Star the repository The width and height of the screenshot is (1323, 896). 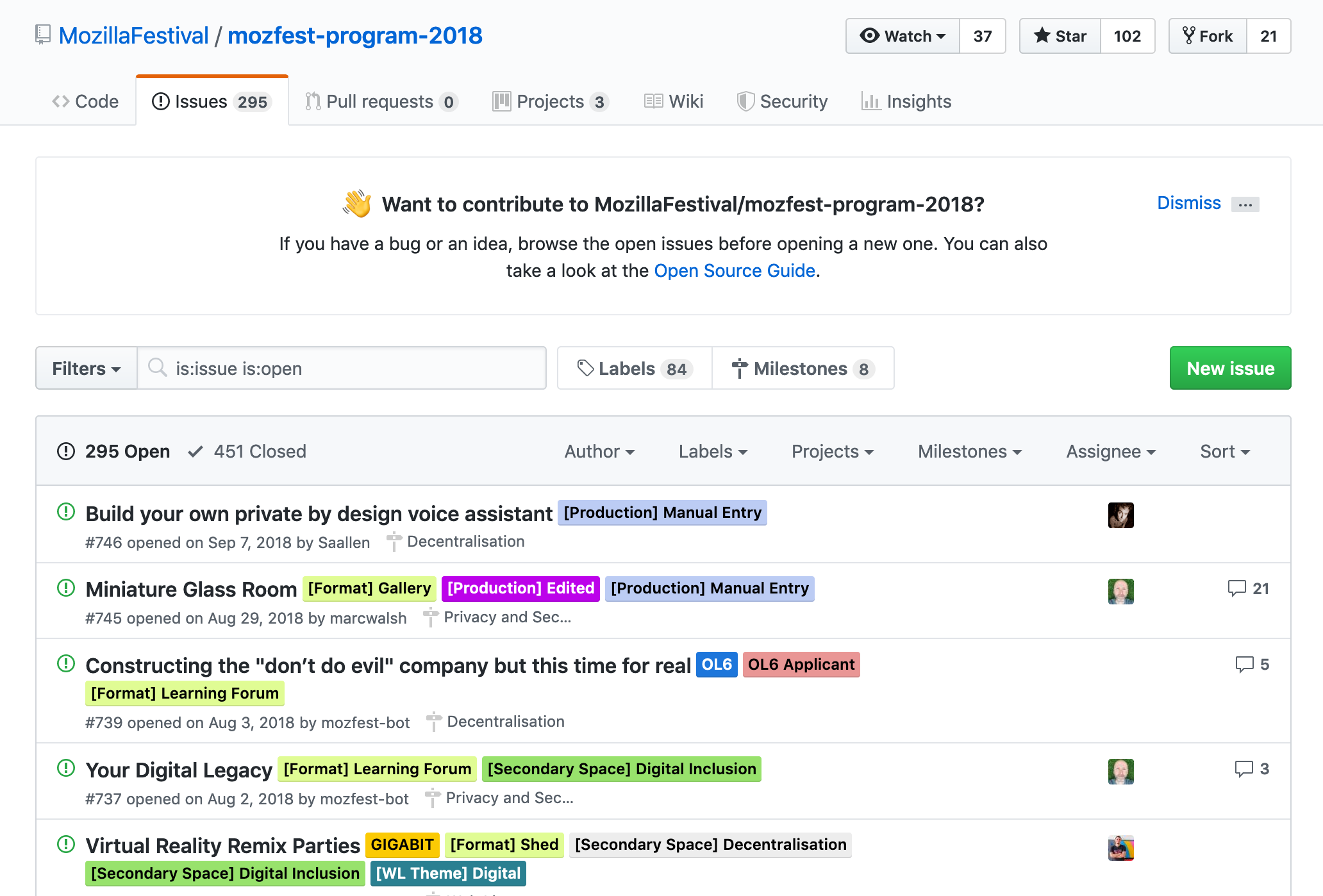tap(1060, 36)
